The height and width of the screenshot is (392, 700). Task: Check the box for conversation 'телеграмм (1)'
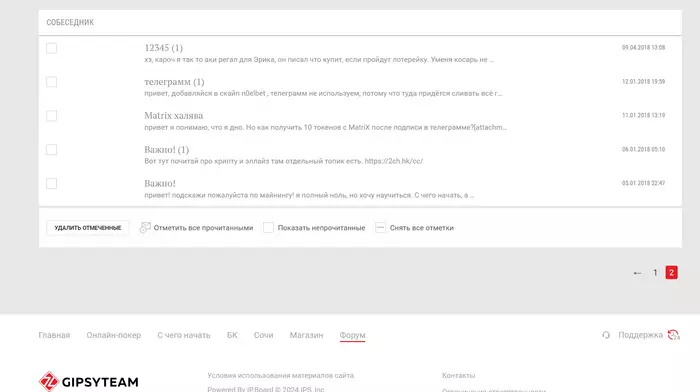point(51,82)
